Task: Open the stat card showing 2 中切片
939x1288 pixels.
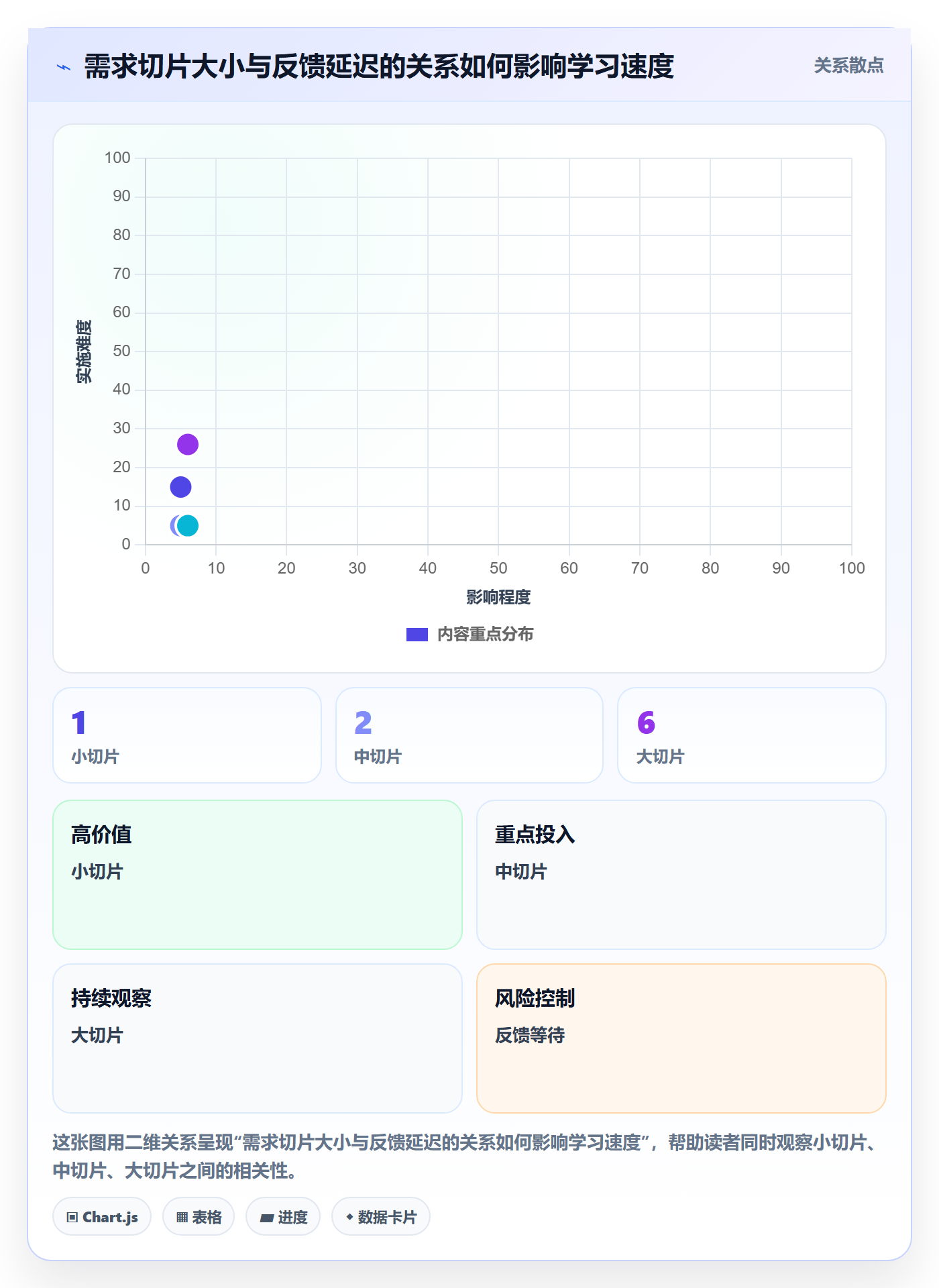Action: pyautogui.click(x=469, y=735)
